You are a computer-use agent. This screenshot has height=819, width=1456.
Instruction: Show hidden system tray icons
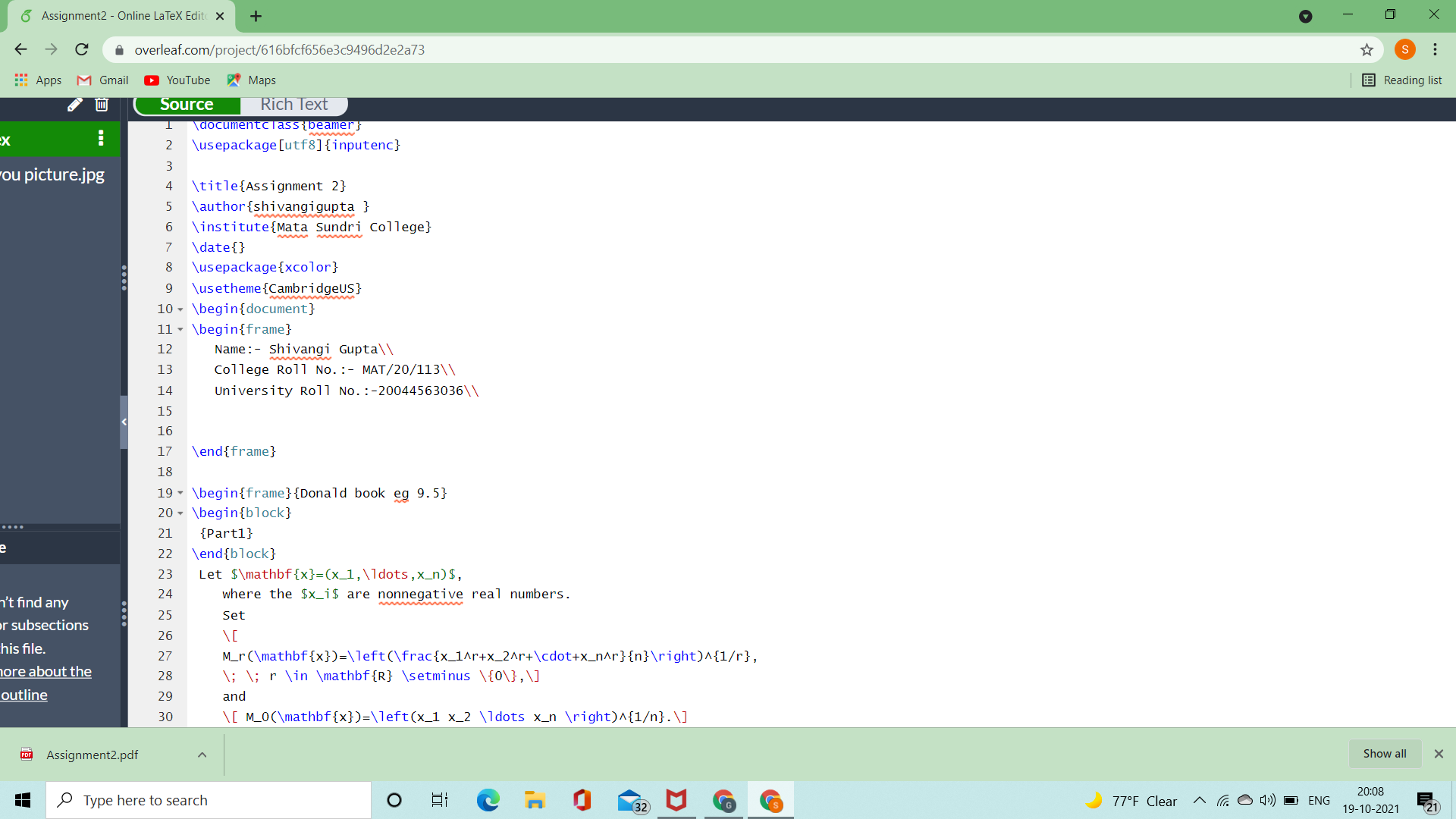click(1200, 800)
